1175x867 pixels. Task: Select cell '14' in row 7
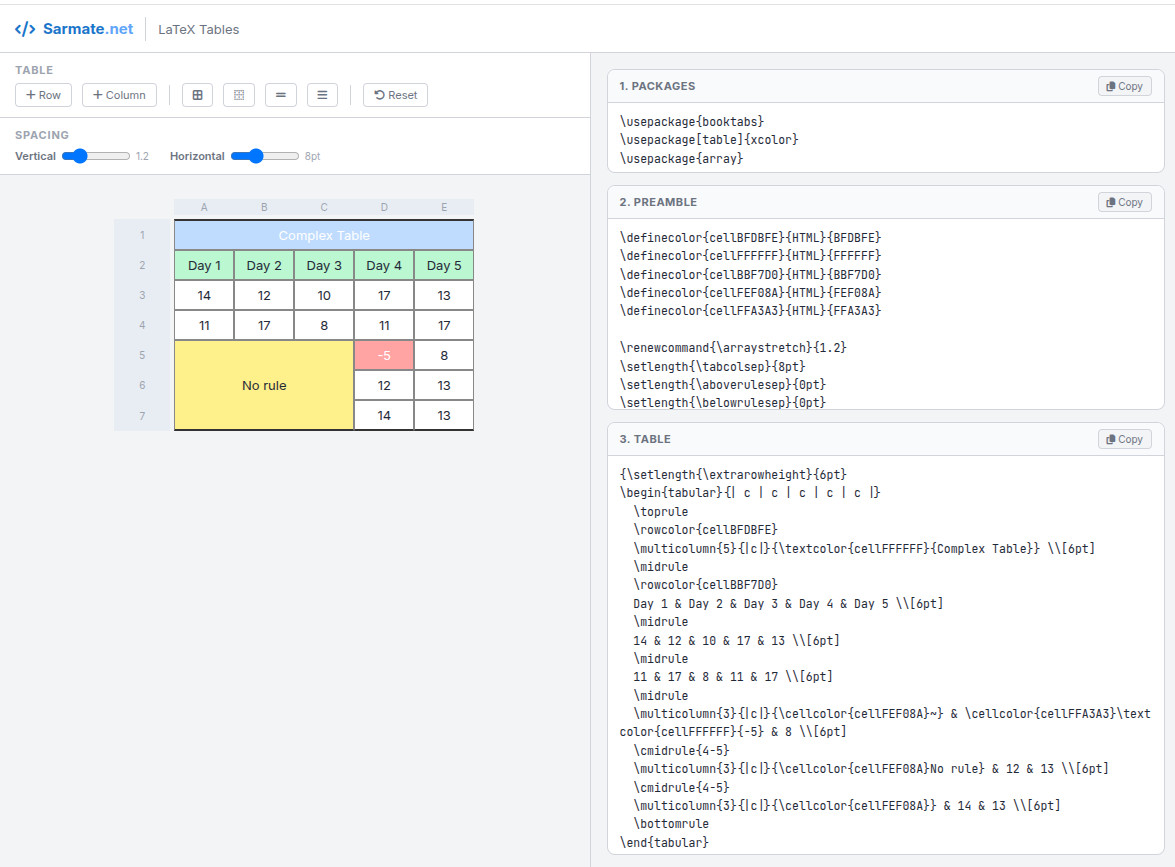[x=384, y=415]
